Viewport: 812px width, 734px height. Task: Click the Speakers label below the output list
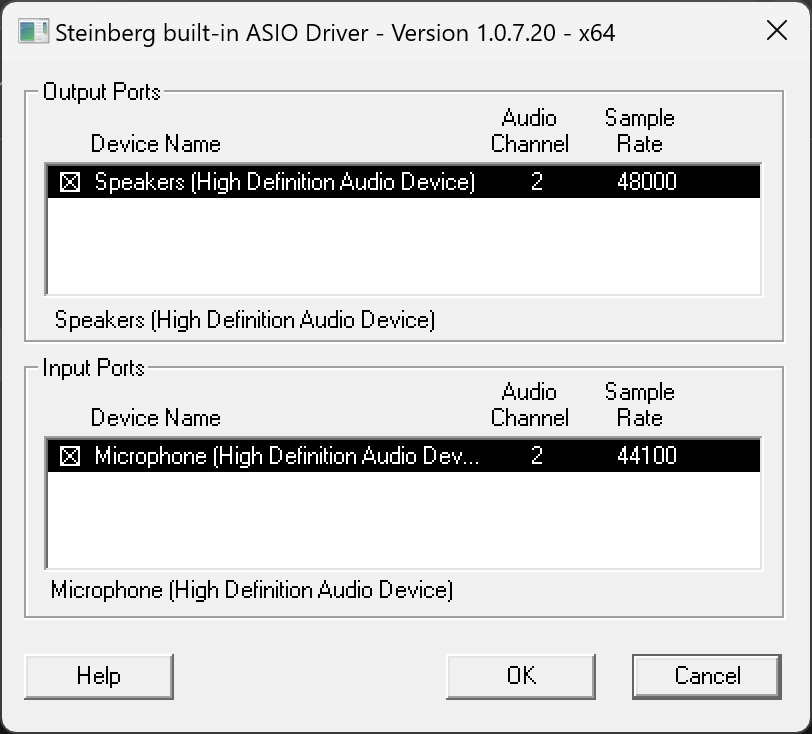[x=245, y=320]
